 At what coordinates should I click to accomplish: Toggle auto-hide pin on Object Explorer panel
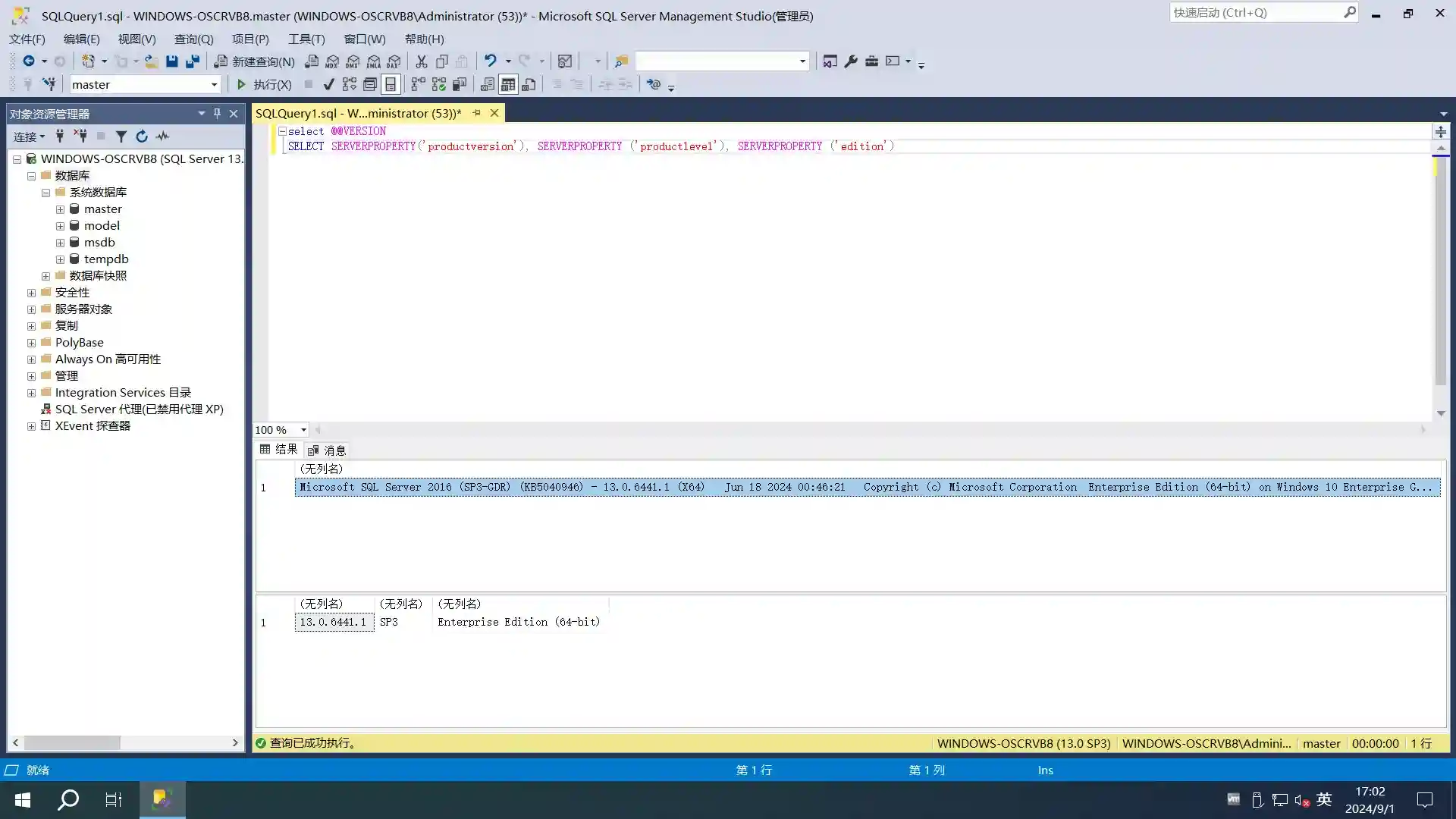(217, 113)
